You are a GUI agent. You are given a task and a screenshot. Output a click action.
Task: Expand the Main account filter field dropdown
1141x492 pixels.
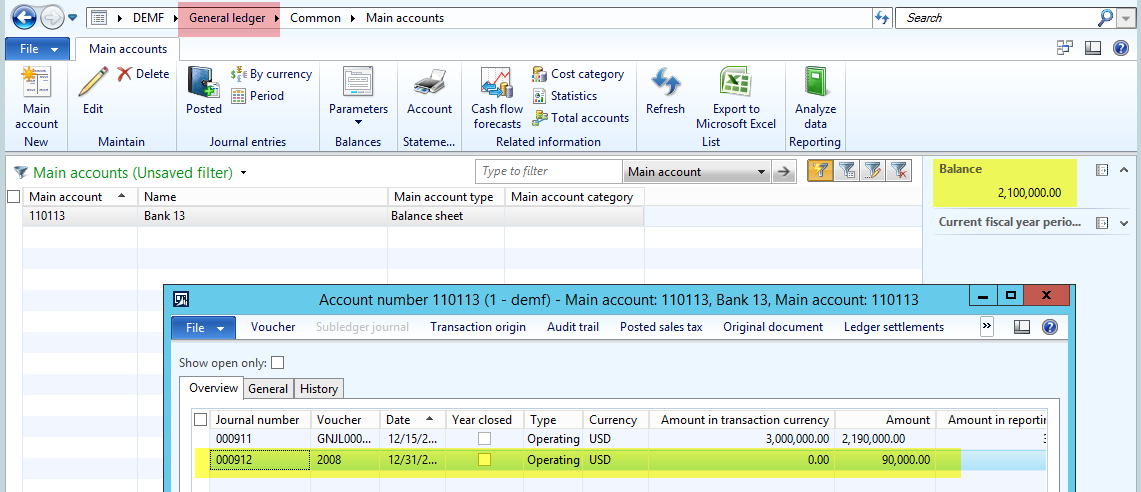point(762,172)
